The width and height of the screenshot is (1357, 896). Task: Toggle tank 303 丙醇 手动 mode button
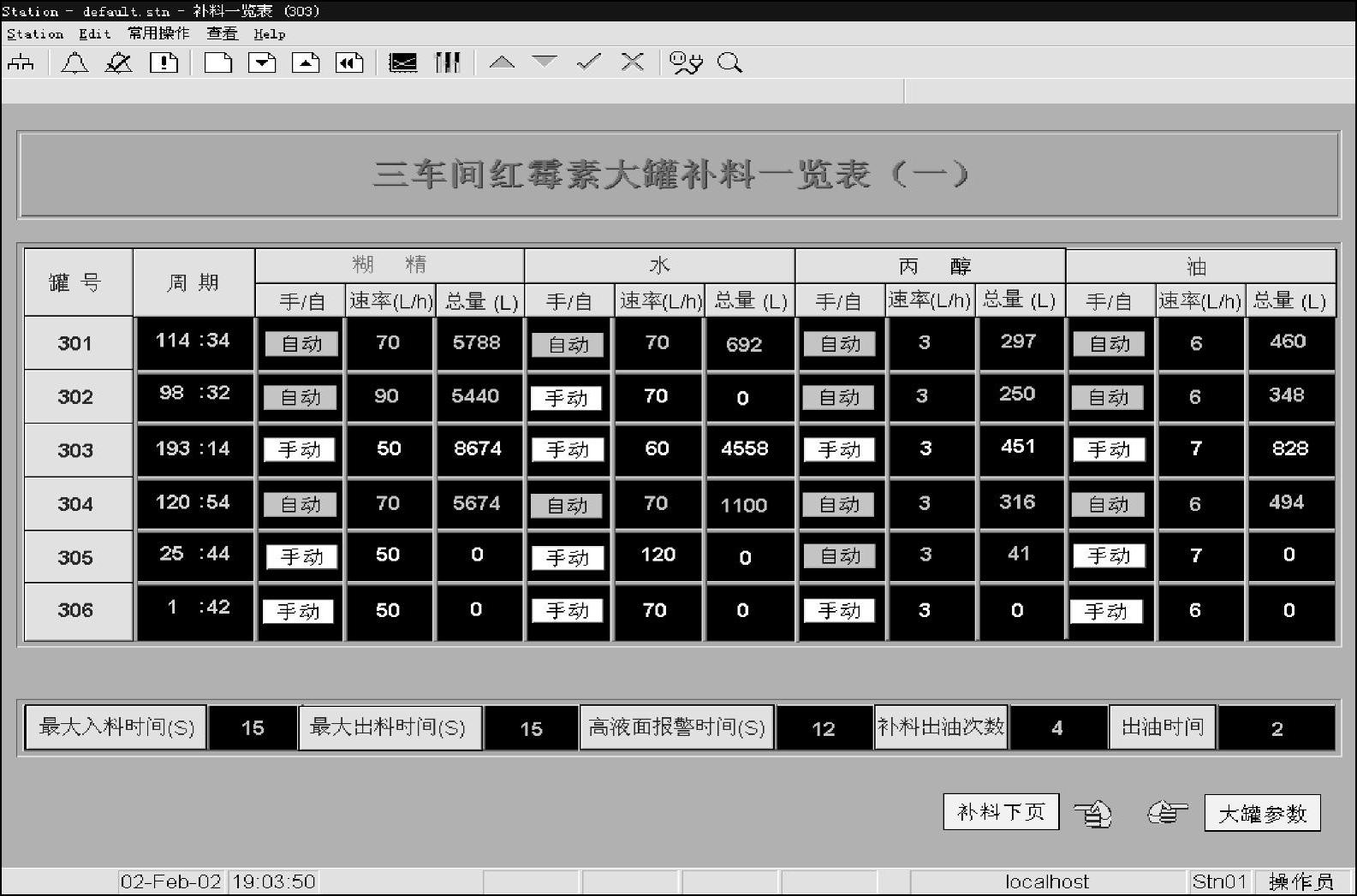(x=839, y=449)
